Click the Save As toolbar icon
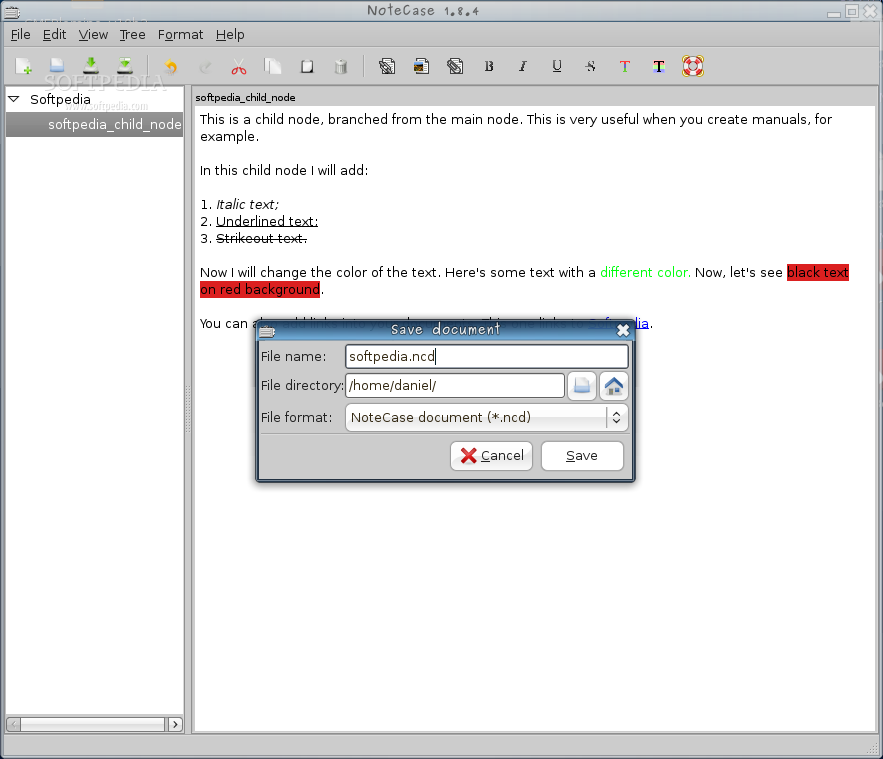This screenshot has height=759, width=883. [x=125, y=66]
